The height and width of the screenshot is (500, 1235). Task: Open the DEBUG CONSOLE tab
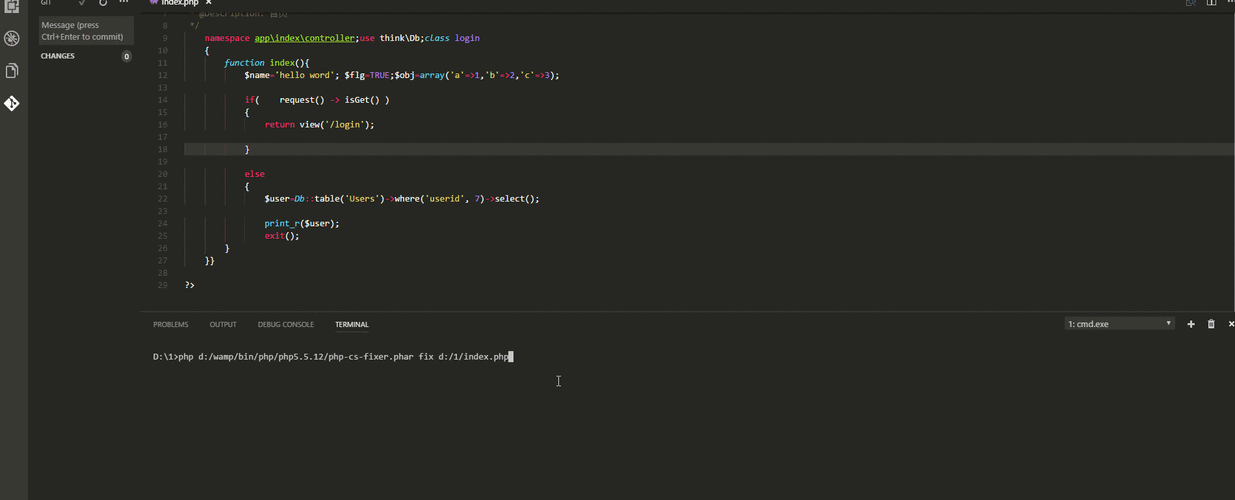[285, 324]
